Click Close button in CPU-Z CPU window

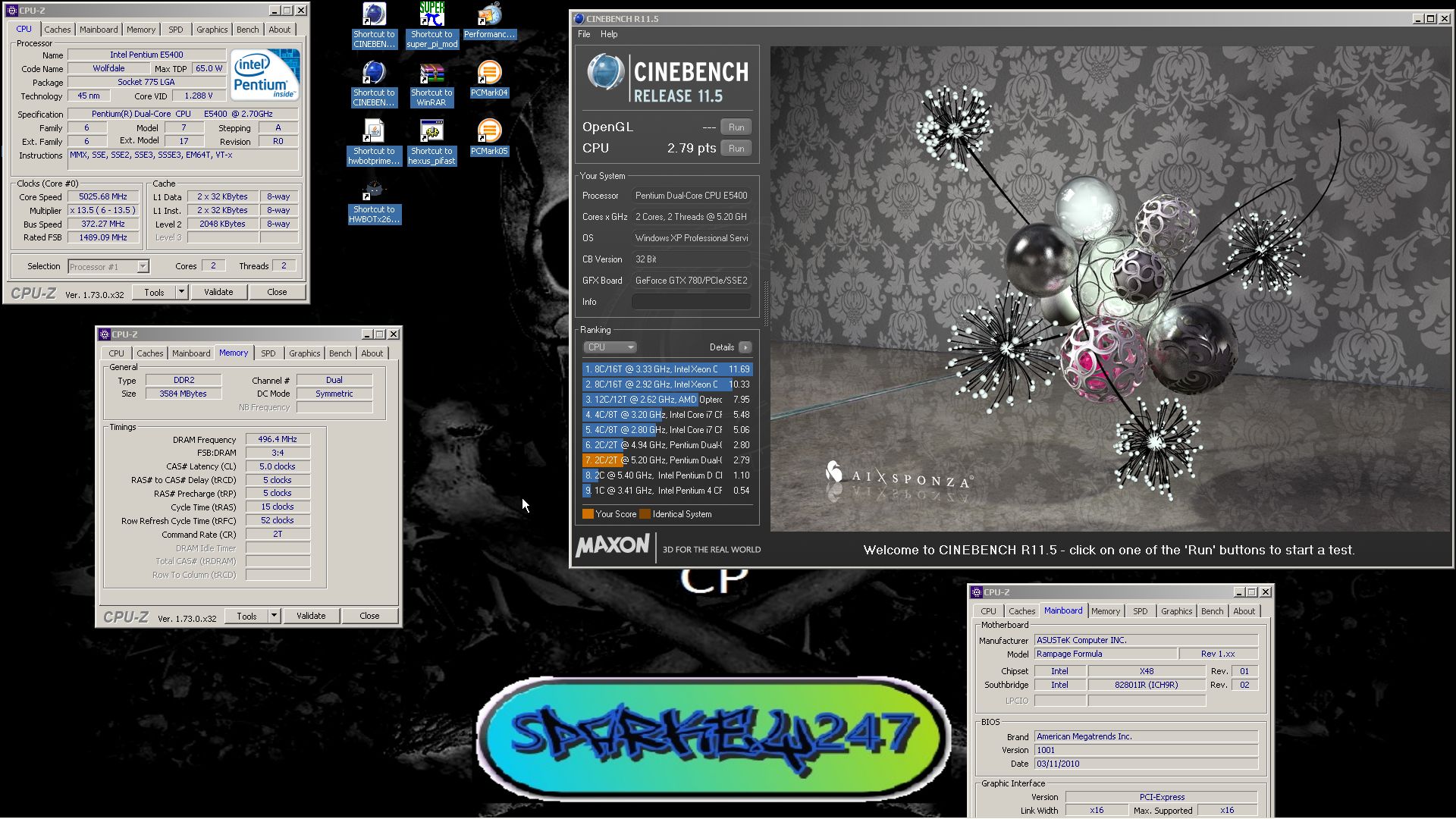(x=277, y=292)
